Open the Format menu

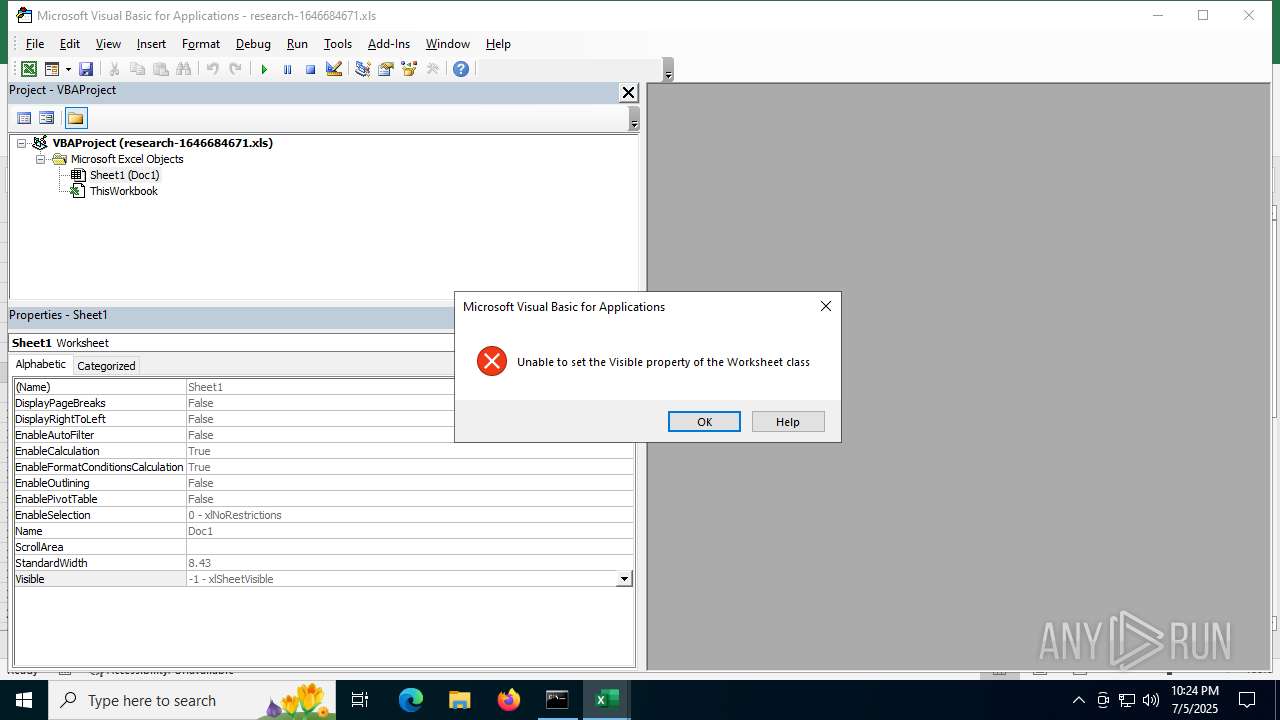pos(201,44)
